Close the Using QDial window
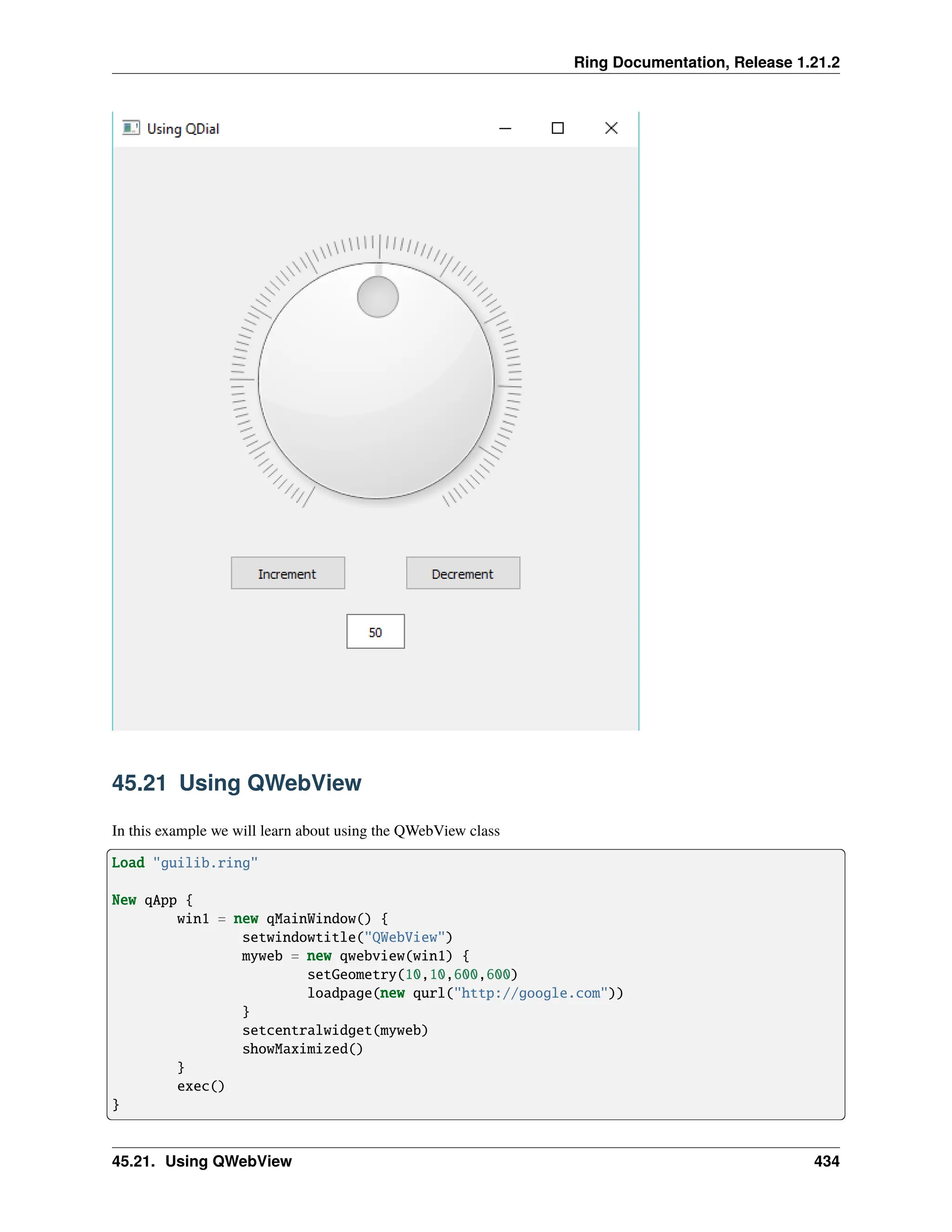This screenshot has width=952, height=1232. [611, 129]
